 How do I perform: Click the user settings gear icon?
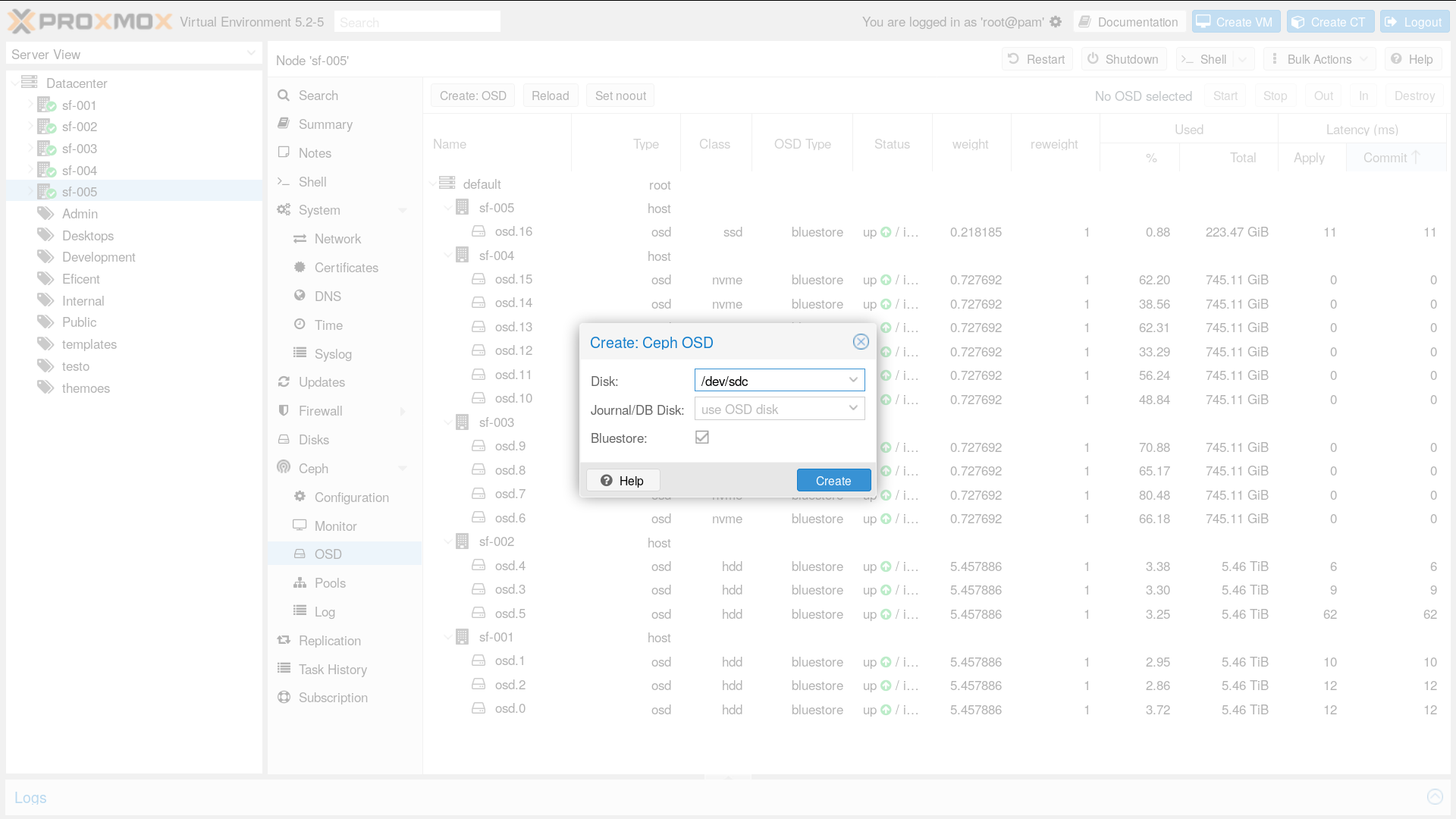pyautogui.click(x=1056, y=22)
